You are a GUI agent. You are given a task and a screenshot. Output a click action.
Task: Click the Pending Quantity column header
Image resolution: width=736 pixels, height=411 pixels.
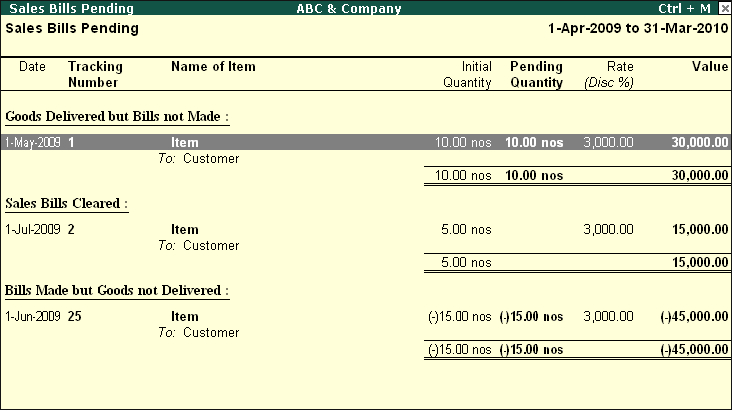pos(537,74)
